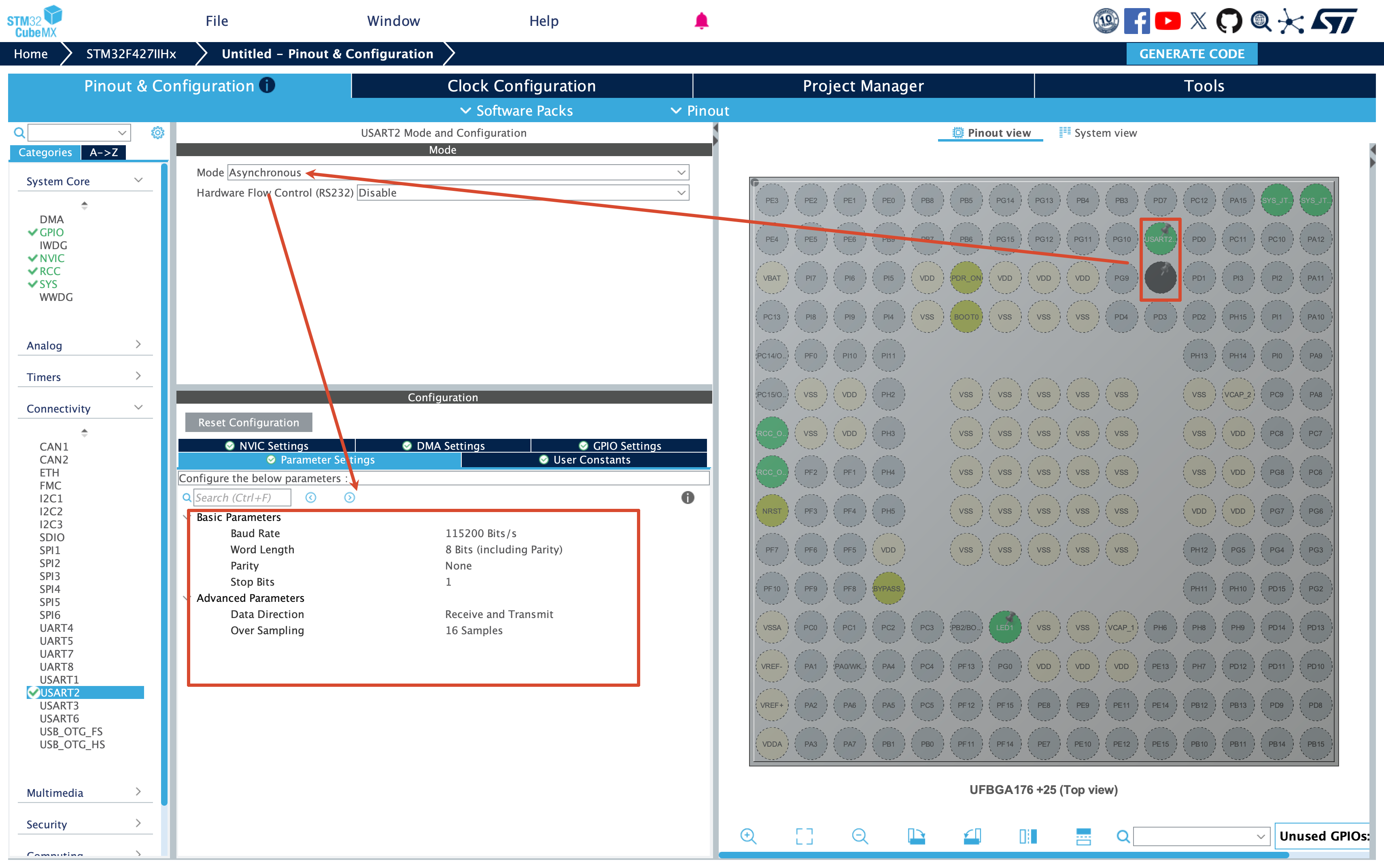Open the DMA Settings tab
The width and height of the screenshot is (1384, 868).
(444, 446)
